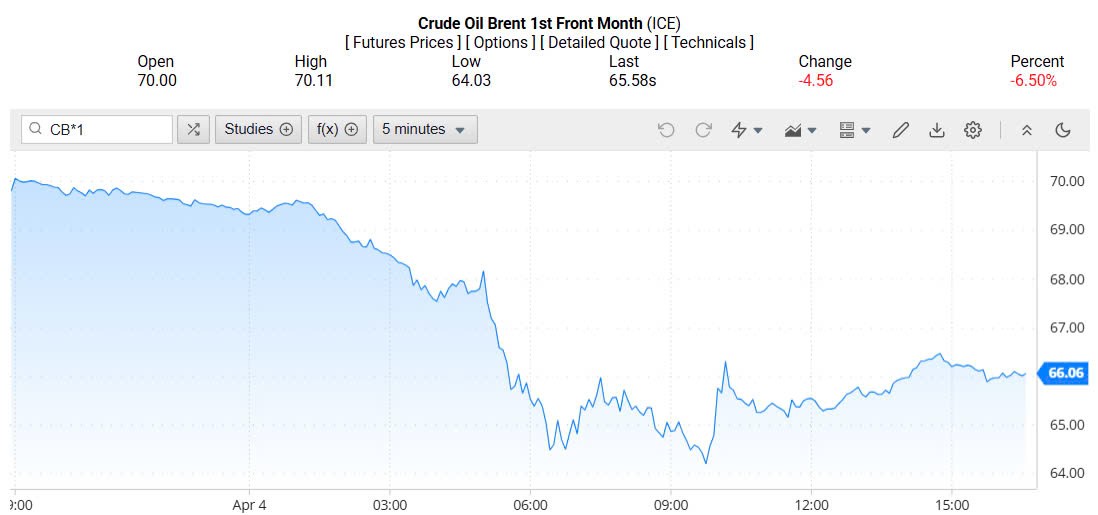Go to the Detailed Quote link
Screen dimensions: 1098x515
pos(599,42)
